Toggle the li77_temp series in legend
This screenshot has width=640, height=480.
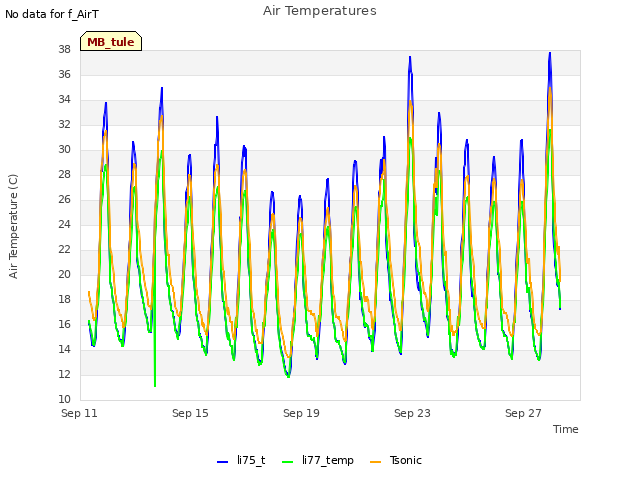(318, 460)
